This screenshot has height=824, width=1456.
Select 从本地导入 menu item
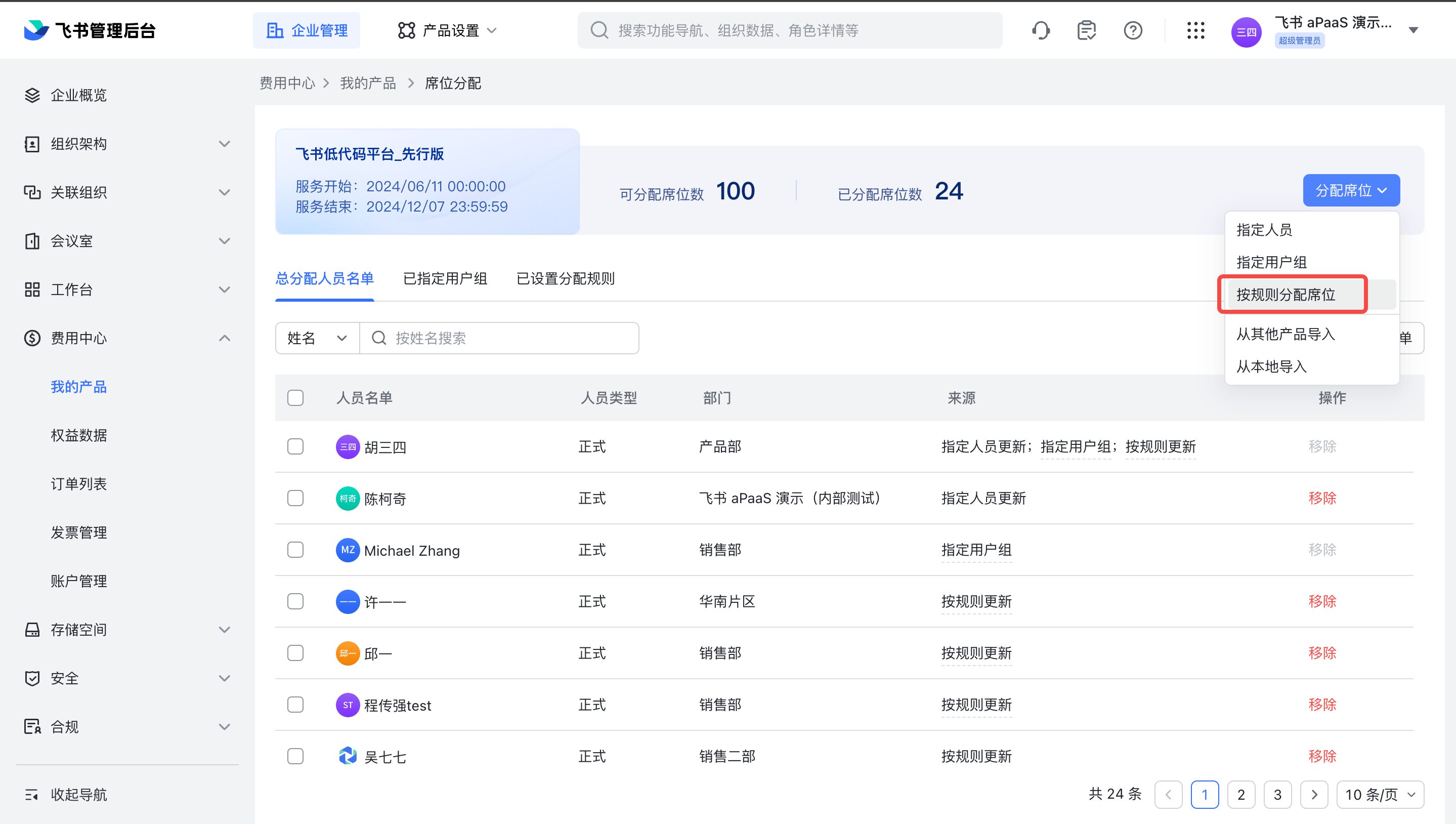1312,366
